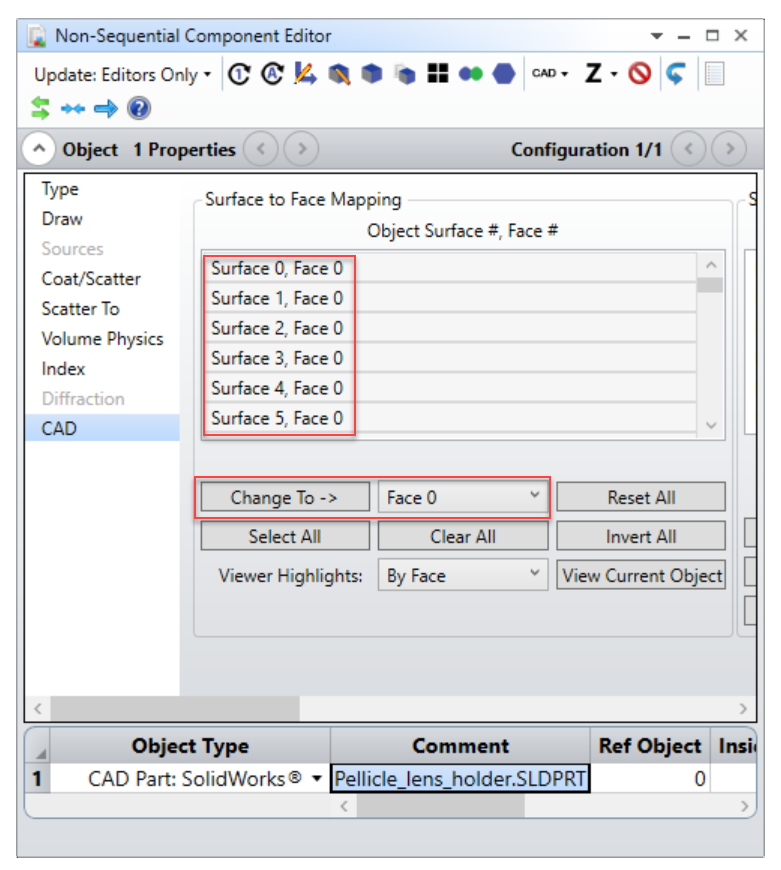Open the Update: Editors Only dropdown
The height and width of the screenshot is (870, 781).
click(x=123, y=75)
